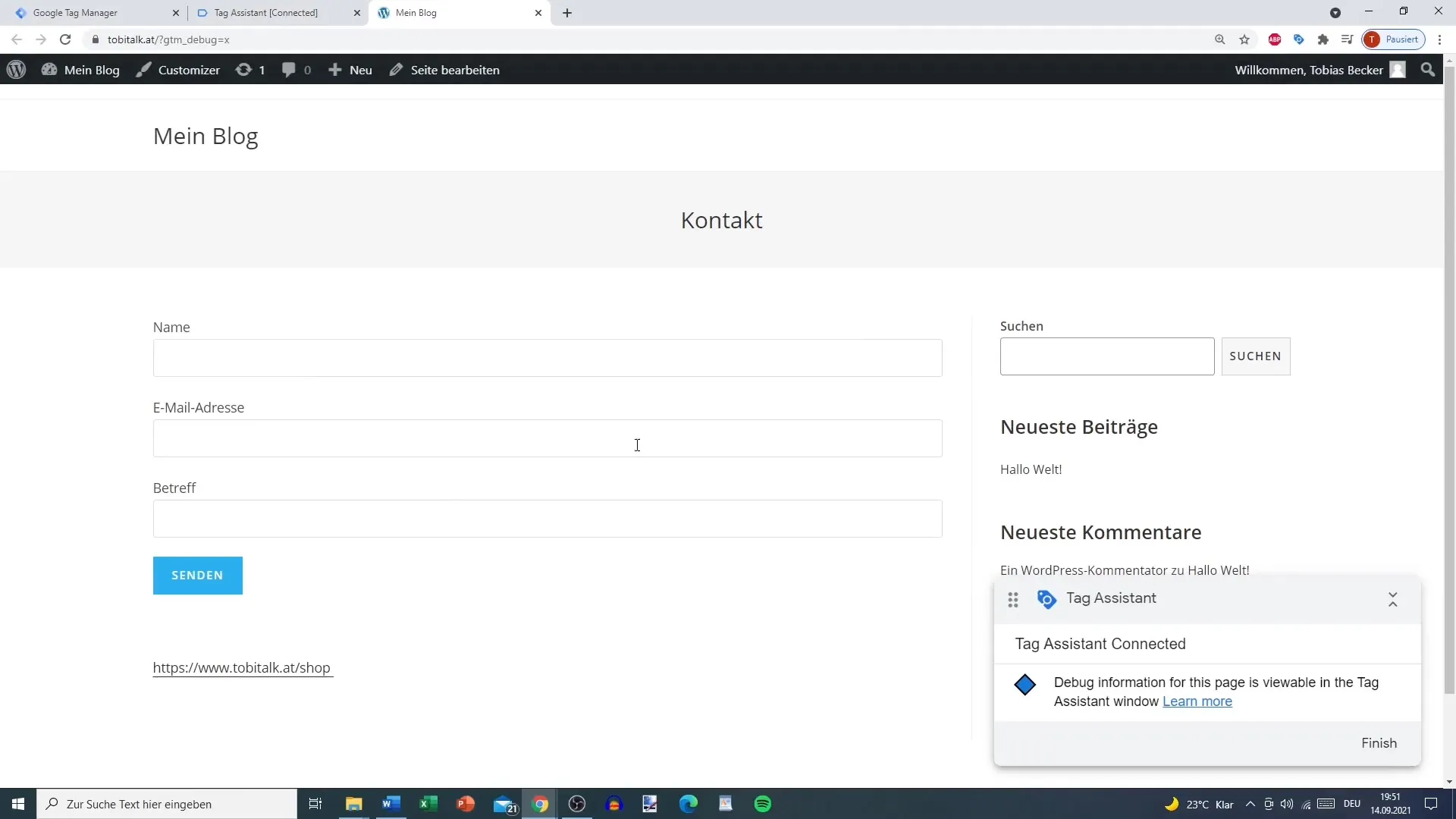Submit the form with SENDEN
Image resolution: width=1456 pixels, height=819 pixels.
click(198, 576)
